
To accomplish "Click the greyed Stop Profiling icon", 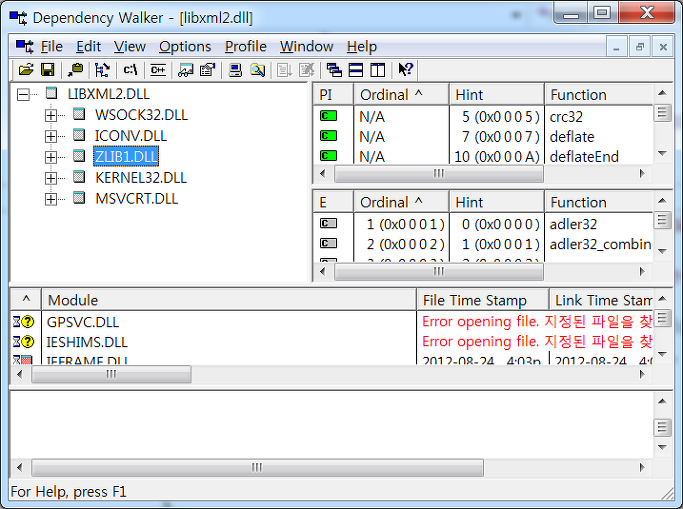I will coord(307,70).
